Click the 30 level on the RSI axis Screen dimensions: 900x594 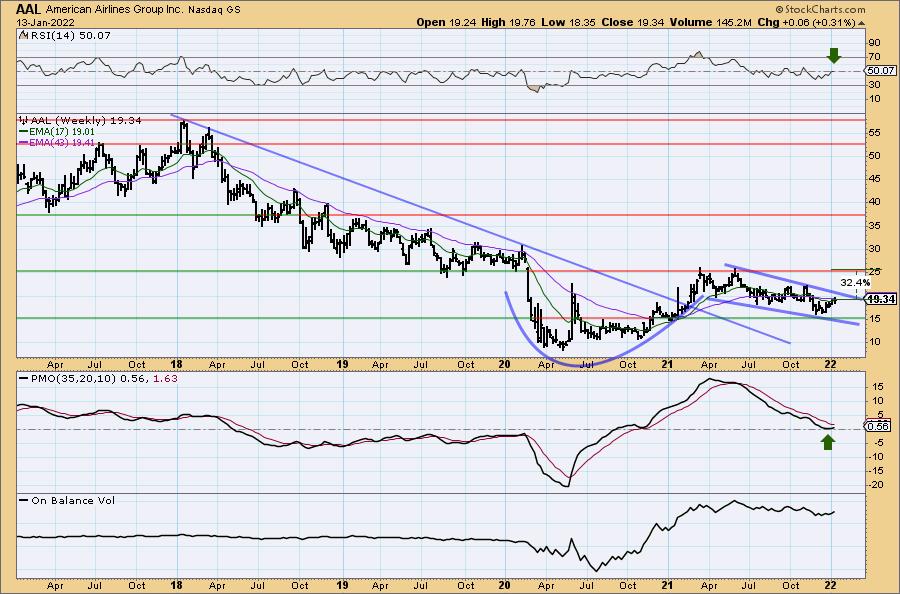coord(875,85)
